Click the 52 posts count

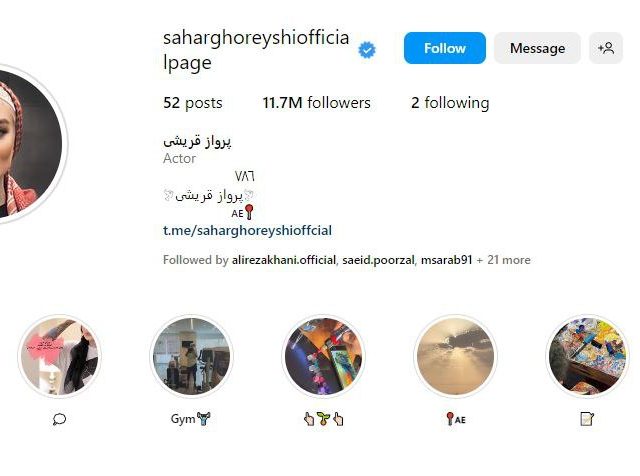click(x=193, y=102)
